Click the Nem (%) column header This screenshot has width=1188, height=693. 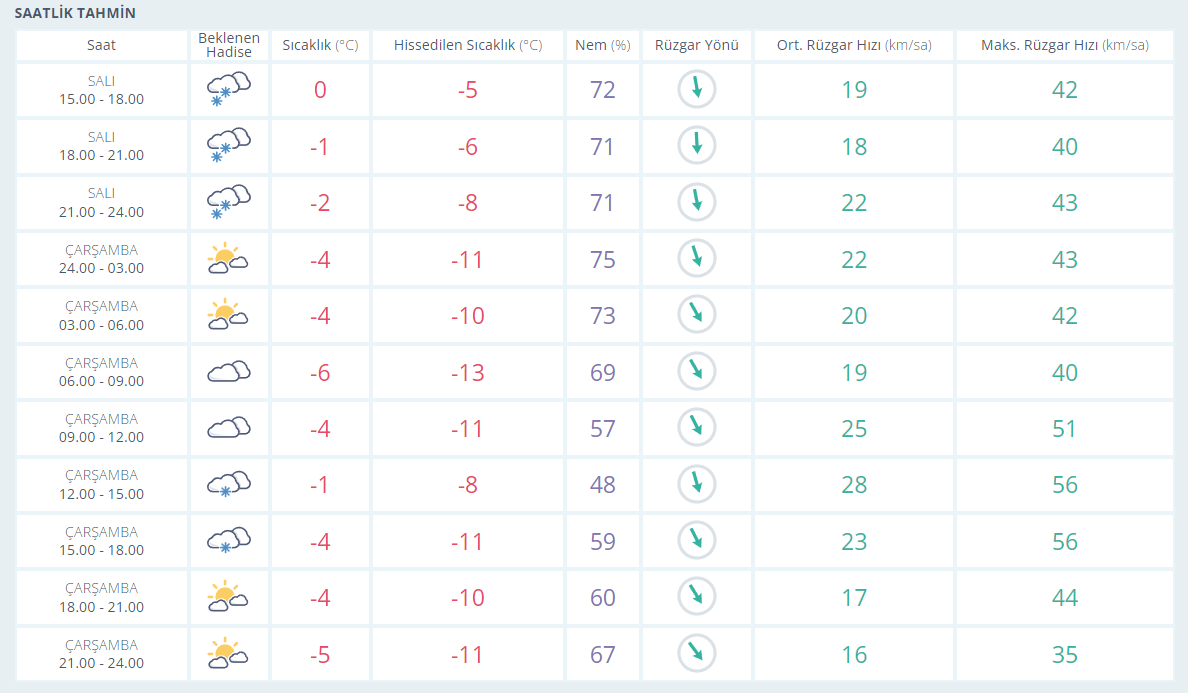point(602,45)
